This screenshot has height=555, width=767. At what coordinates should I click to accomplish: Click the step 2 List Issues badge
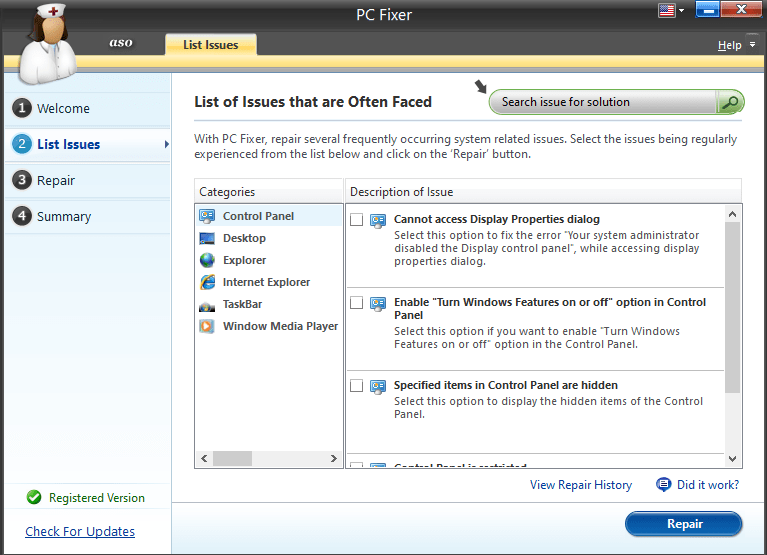click(22, 144)
